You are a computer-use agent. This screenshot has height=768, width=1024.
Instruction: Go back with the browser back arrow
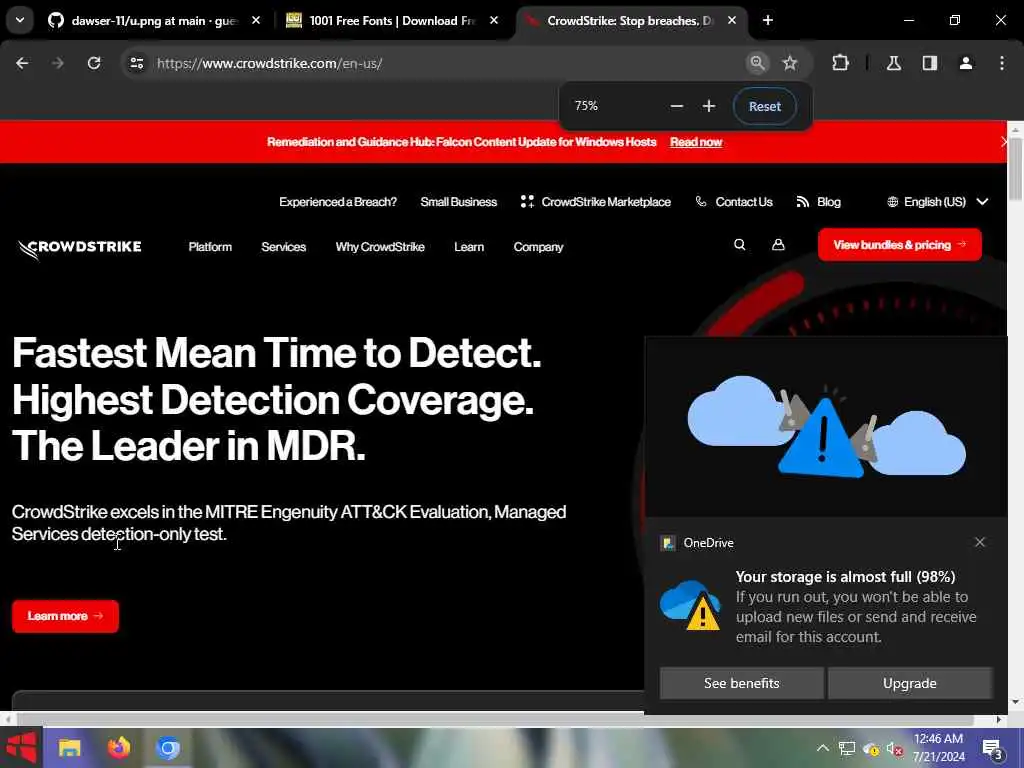(22, 63)
